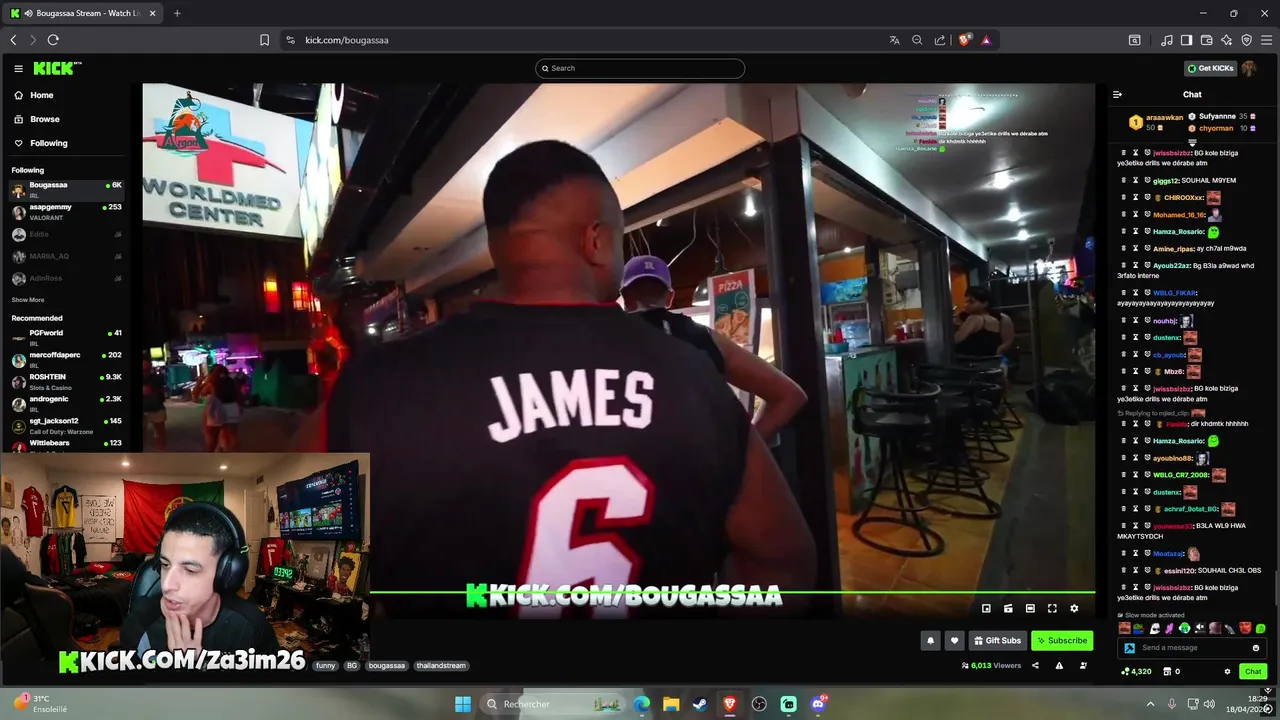
Task: Open mercoffdaperc recommended channel
Action: click(66, 359)
